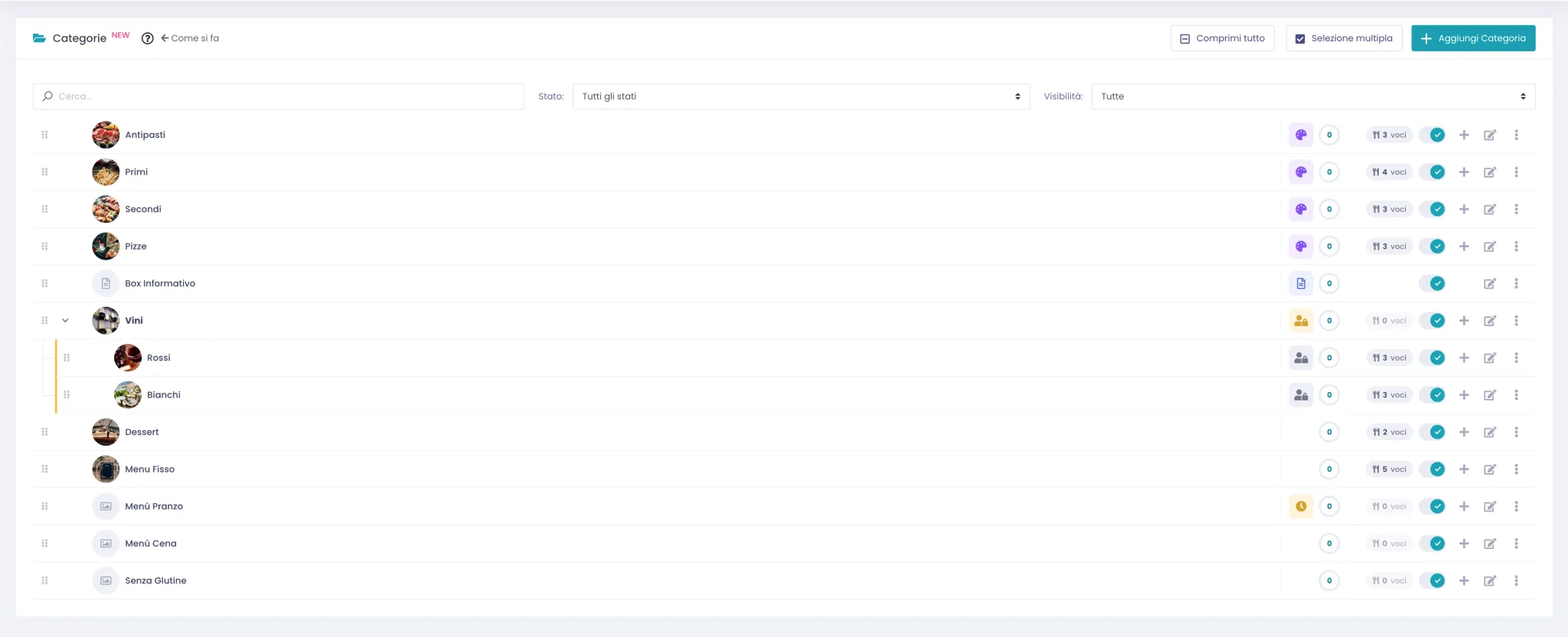Screen dimensions: 1568x637
Task: Click the Menù Cena category name
Action: tap(151, 544)
